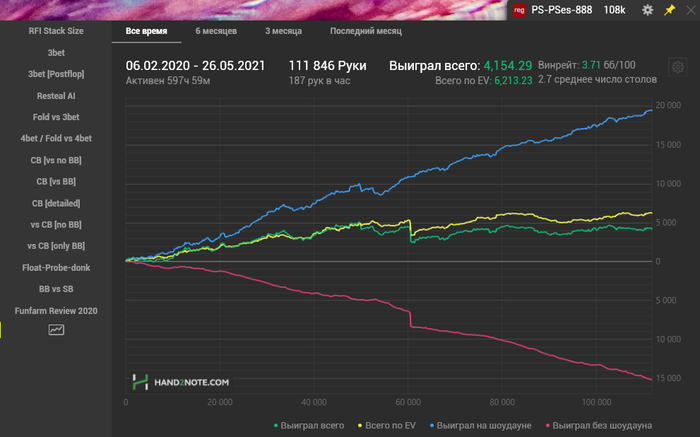Toggle the "Выиграл без шоудауна" legend series

599,426
